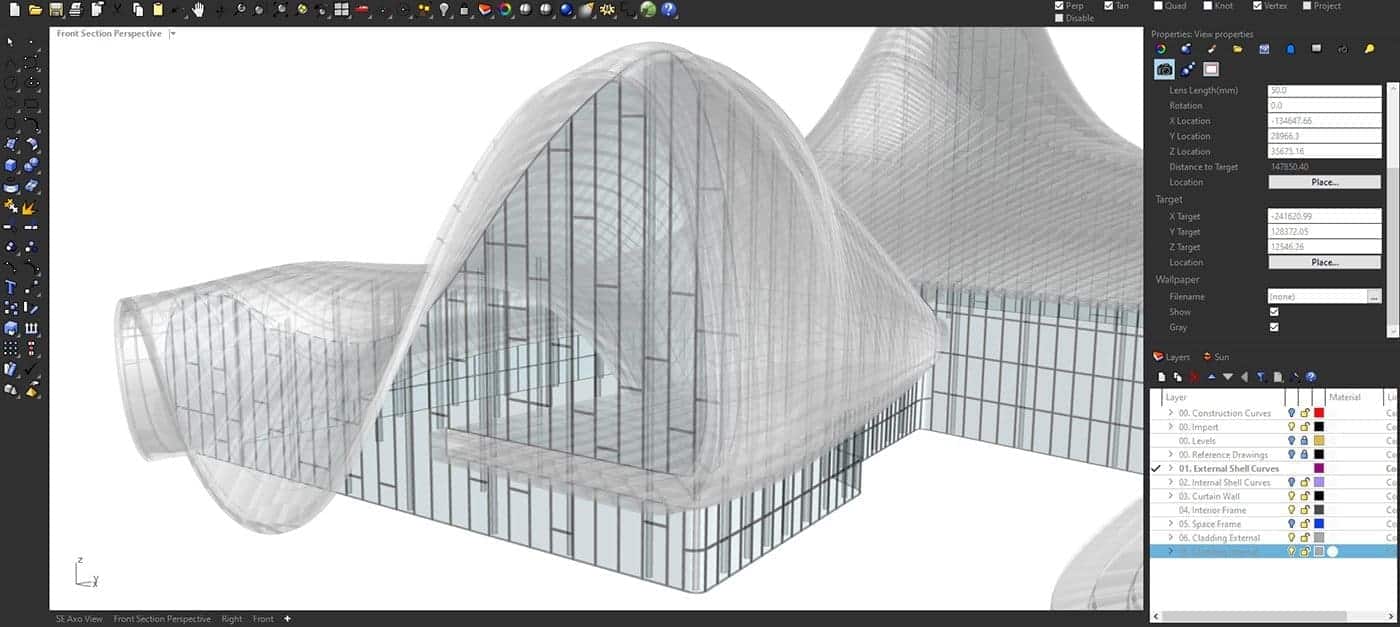Click the Place button under Target

1324,262
